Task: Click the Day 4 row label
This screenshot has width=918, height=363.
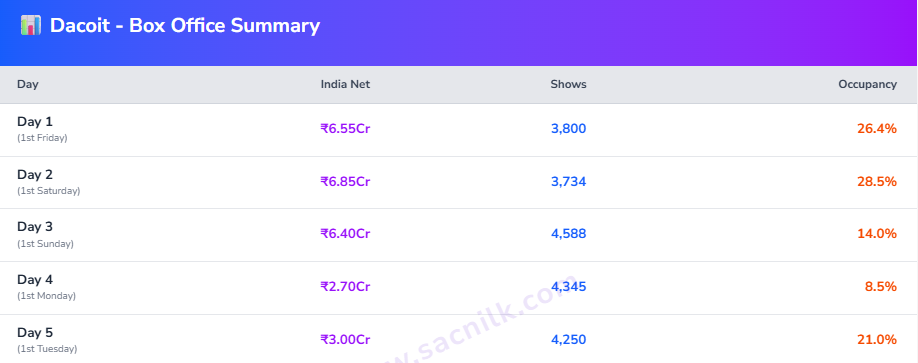Action: point(35,280)
